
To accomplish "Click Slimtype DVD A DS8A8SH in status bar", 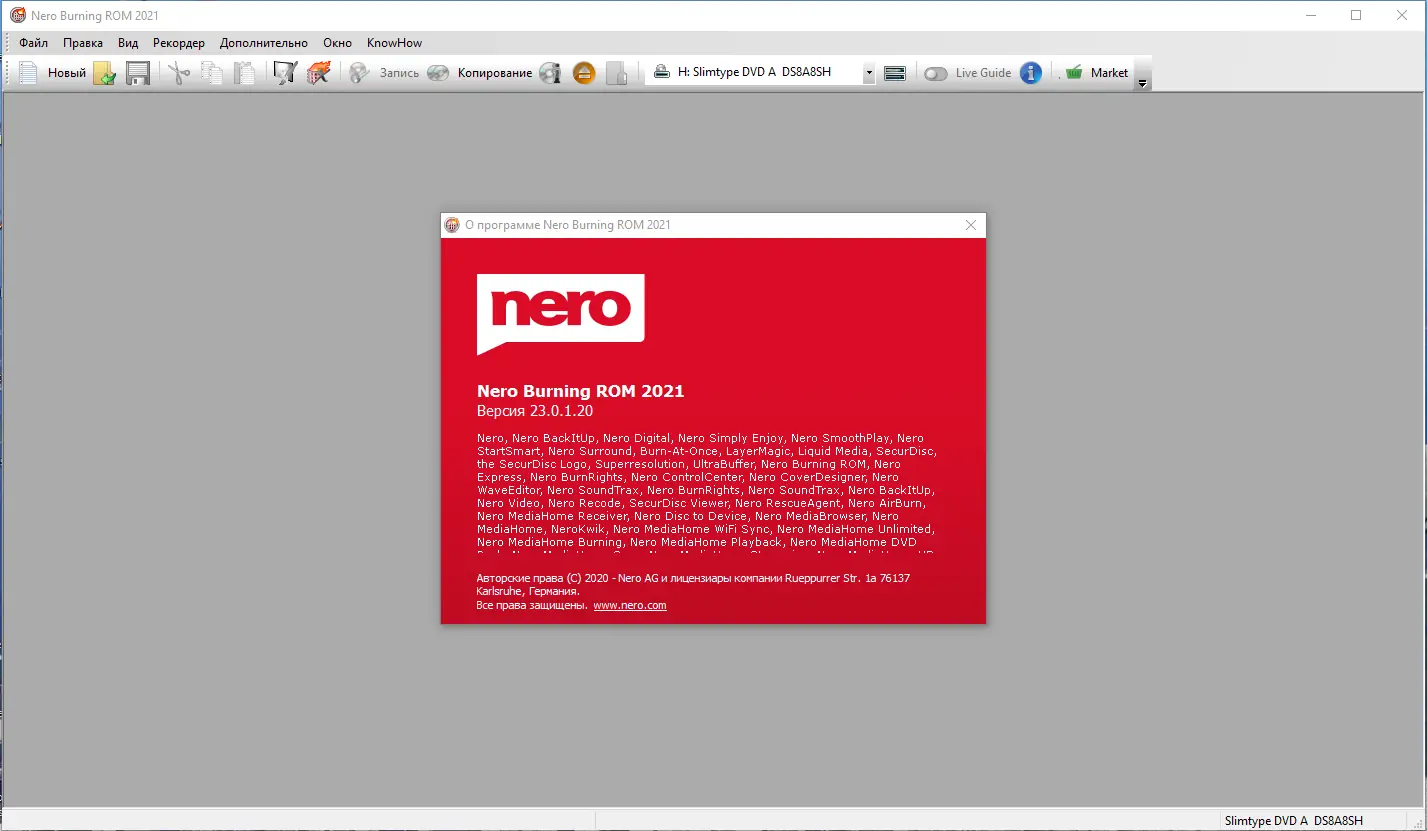I will tap(1294, 821).
